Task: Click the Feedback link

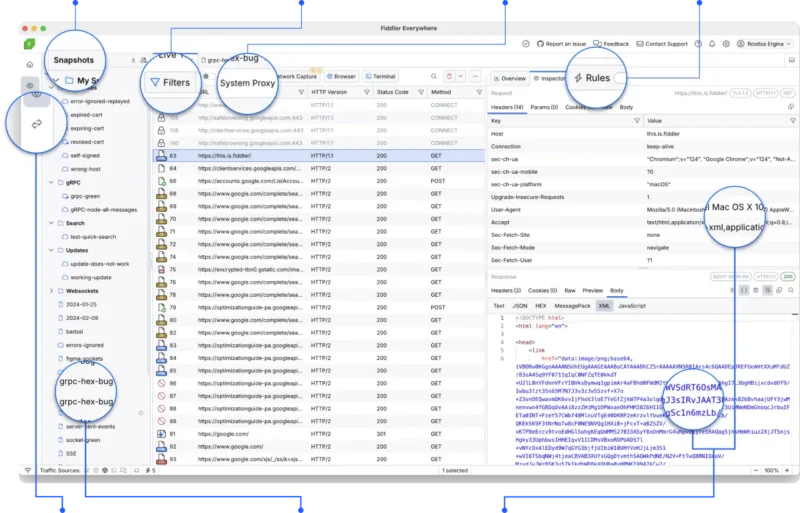Action: tap(611, 44)
